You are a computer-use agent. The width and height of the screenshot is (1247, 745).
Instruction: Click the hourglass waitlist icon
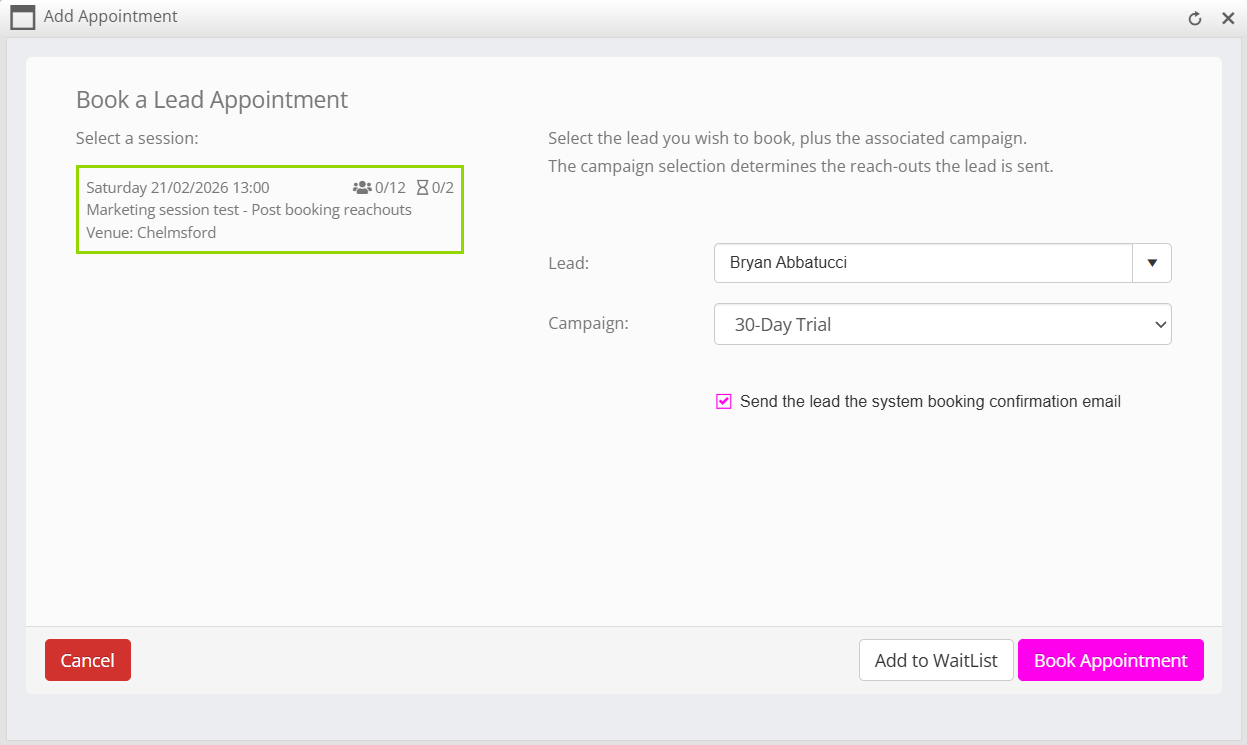click(422, 188)
